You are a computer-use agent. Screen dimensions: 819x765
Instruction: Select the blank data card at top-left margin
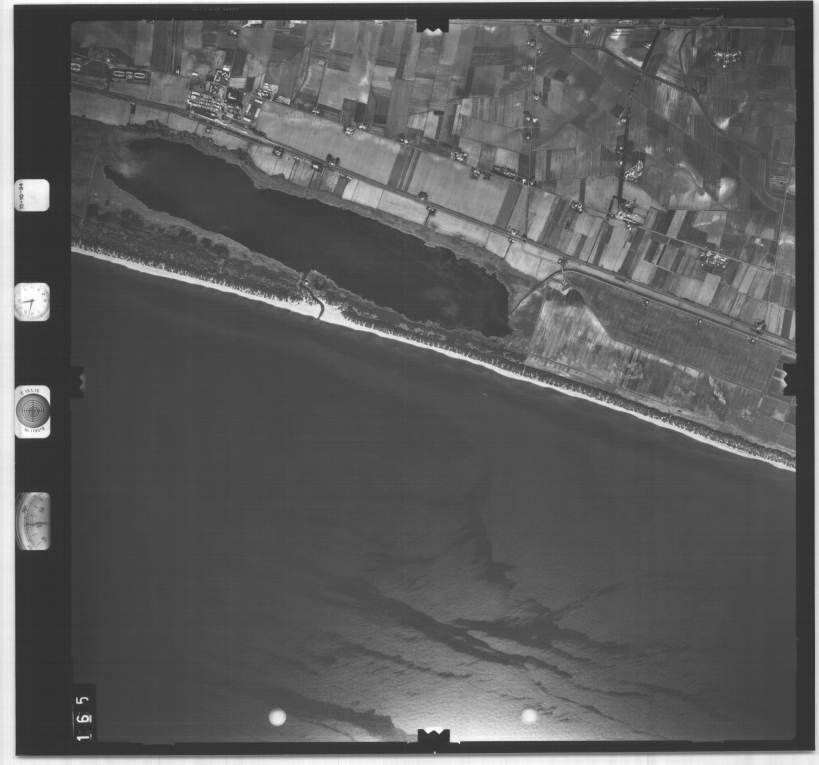tap(32, 195)
